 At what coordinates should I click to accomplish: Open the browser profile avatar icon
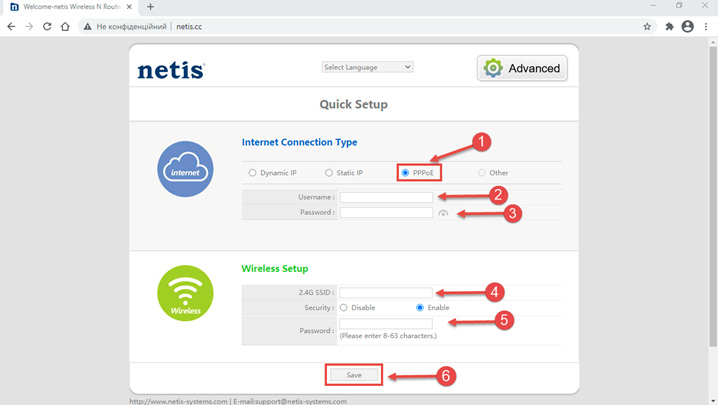[687, 27]
